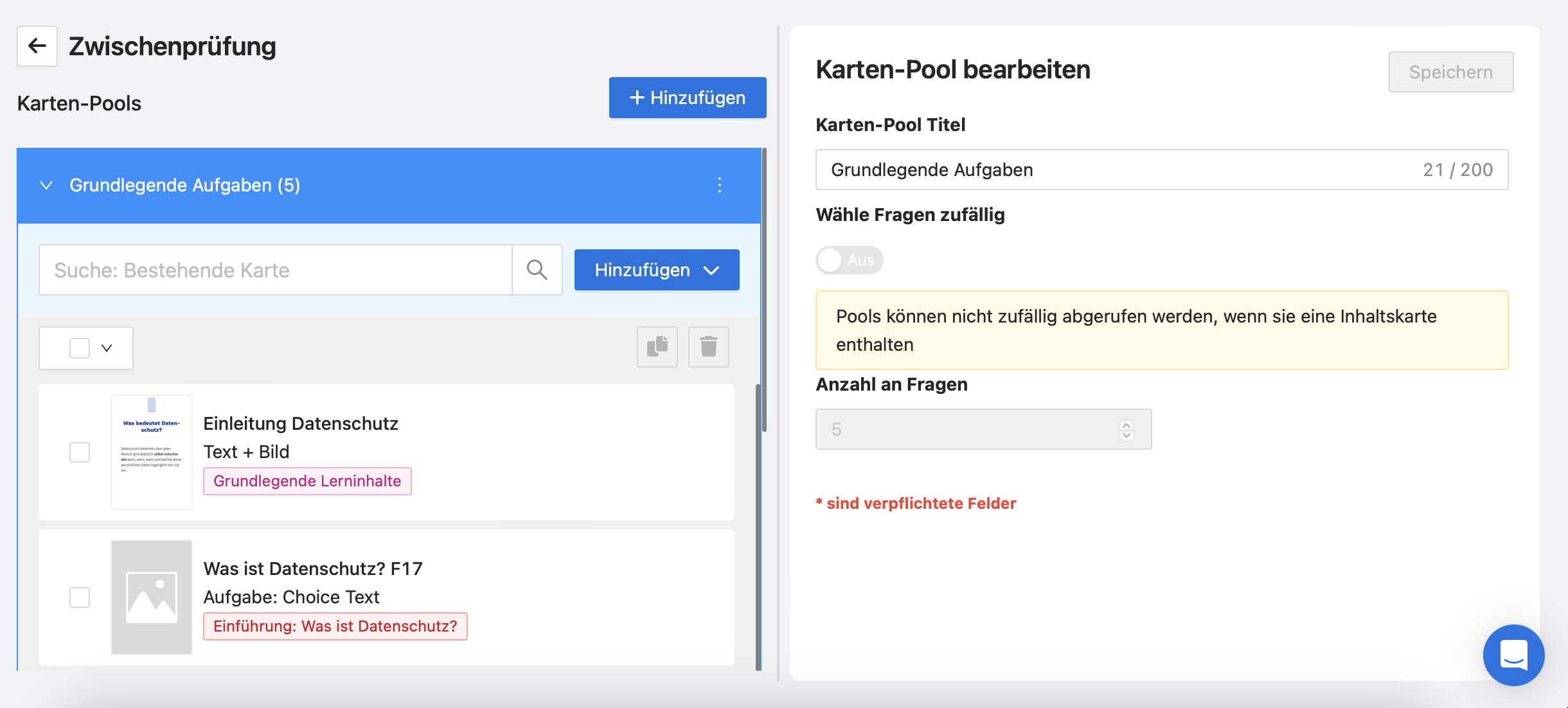
Task: Open the blue Hinzufügen dropdown
Action: tap(657, 270)
